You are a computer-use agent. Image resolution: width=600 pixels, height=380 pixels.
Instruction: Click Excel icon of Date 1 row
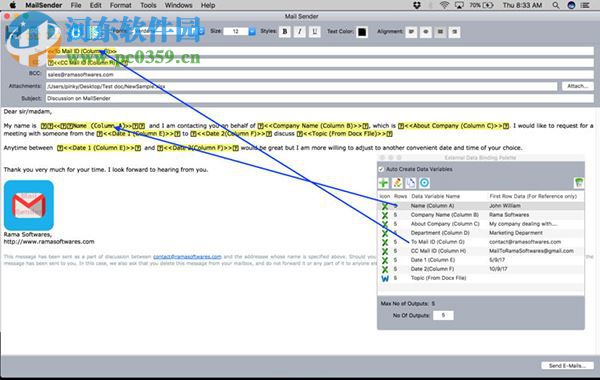coord(385,260)
